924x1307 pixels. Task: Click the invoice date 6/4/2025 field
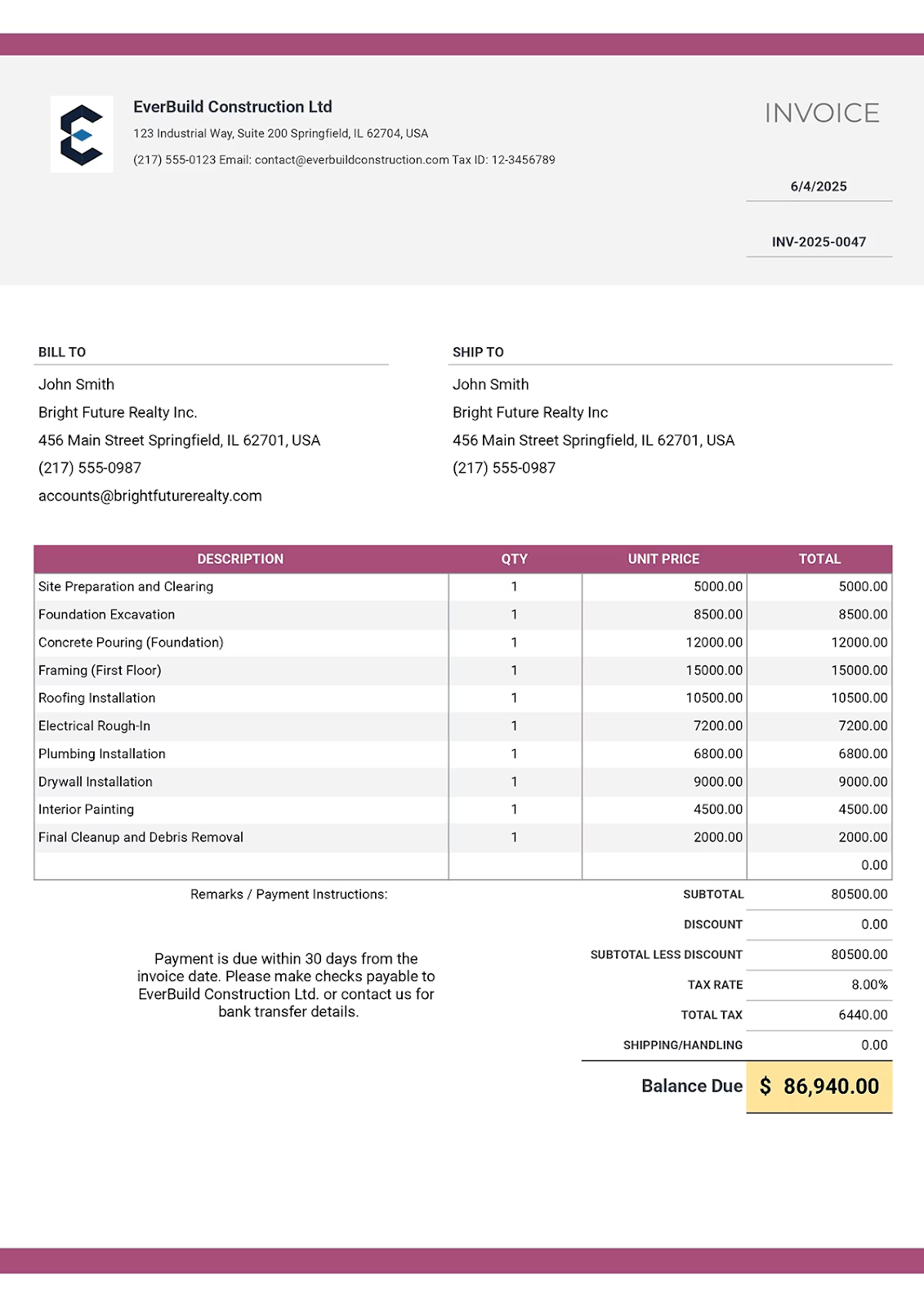point(819,187)
